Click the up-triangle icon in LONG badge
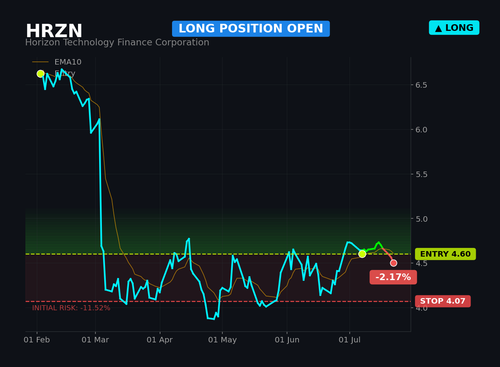The image size is (500, 367). pyautogui.click(x=439, y=29)
